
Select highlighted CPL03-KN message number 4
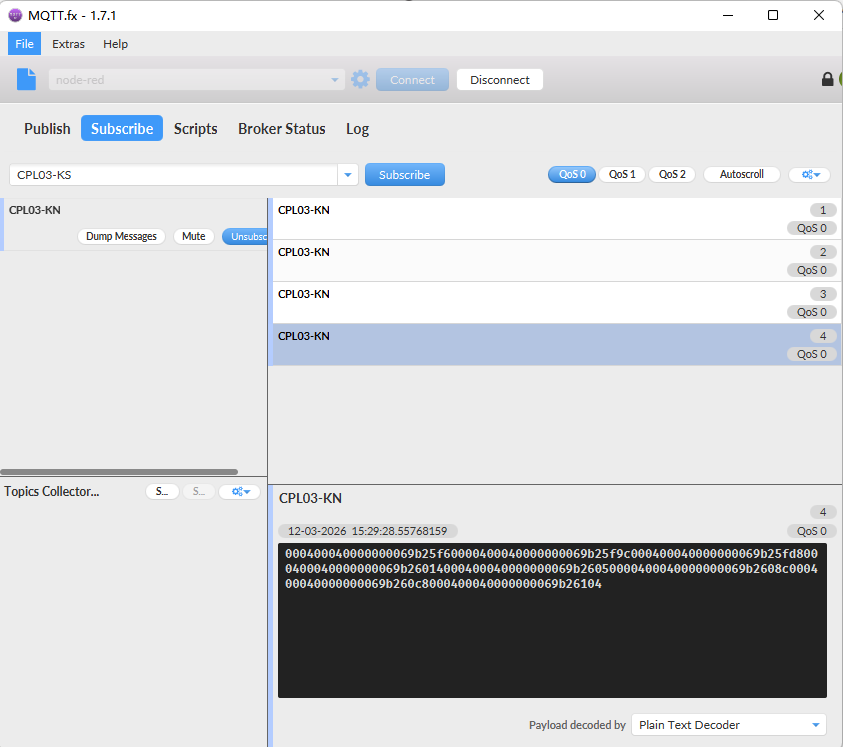coord(556,345)
